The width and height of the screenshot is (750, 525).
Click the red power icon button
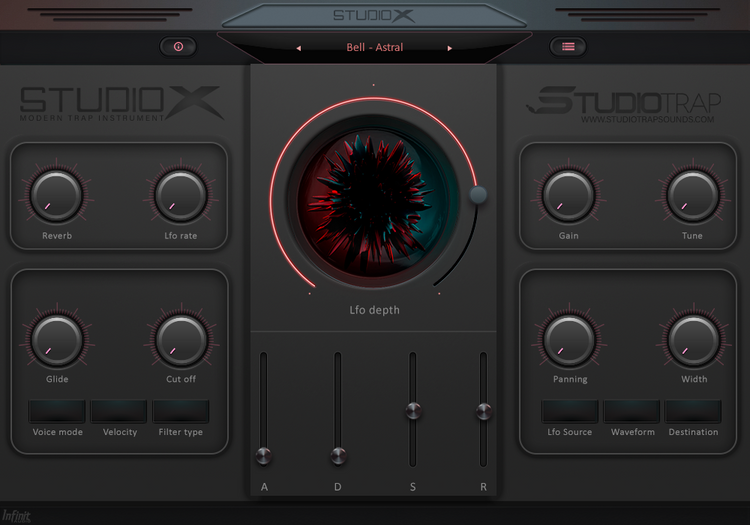coord(178,46)
